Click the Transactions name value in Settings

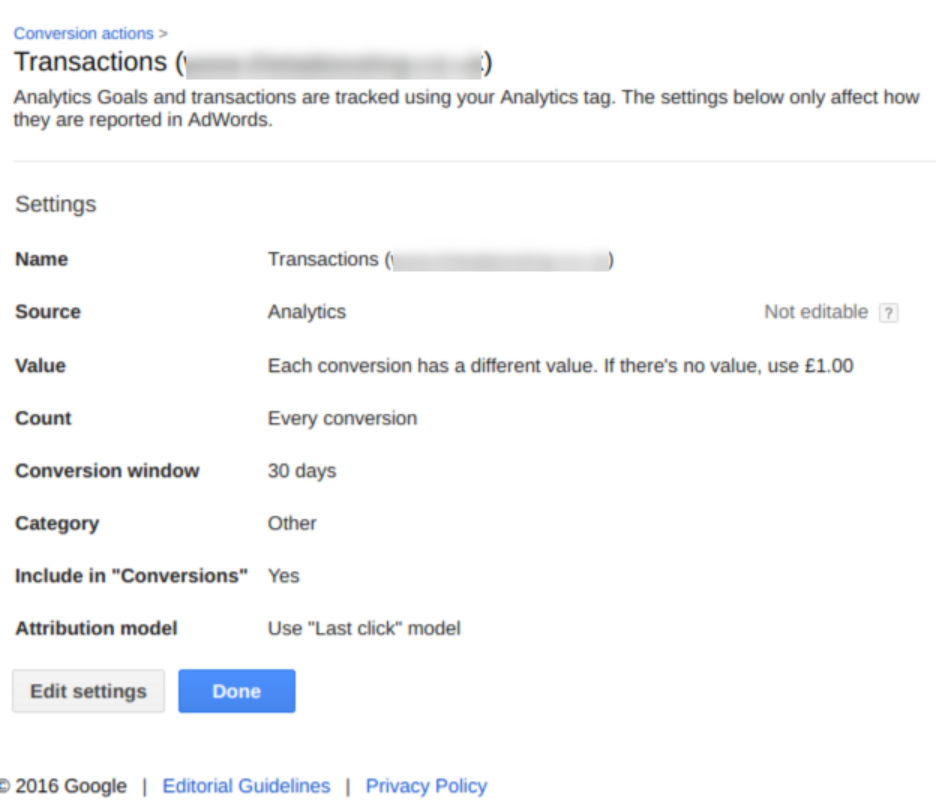click(440, 260)
